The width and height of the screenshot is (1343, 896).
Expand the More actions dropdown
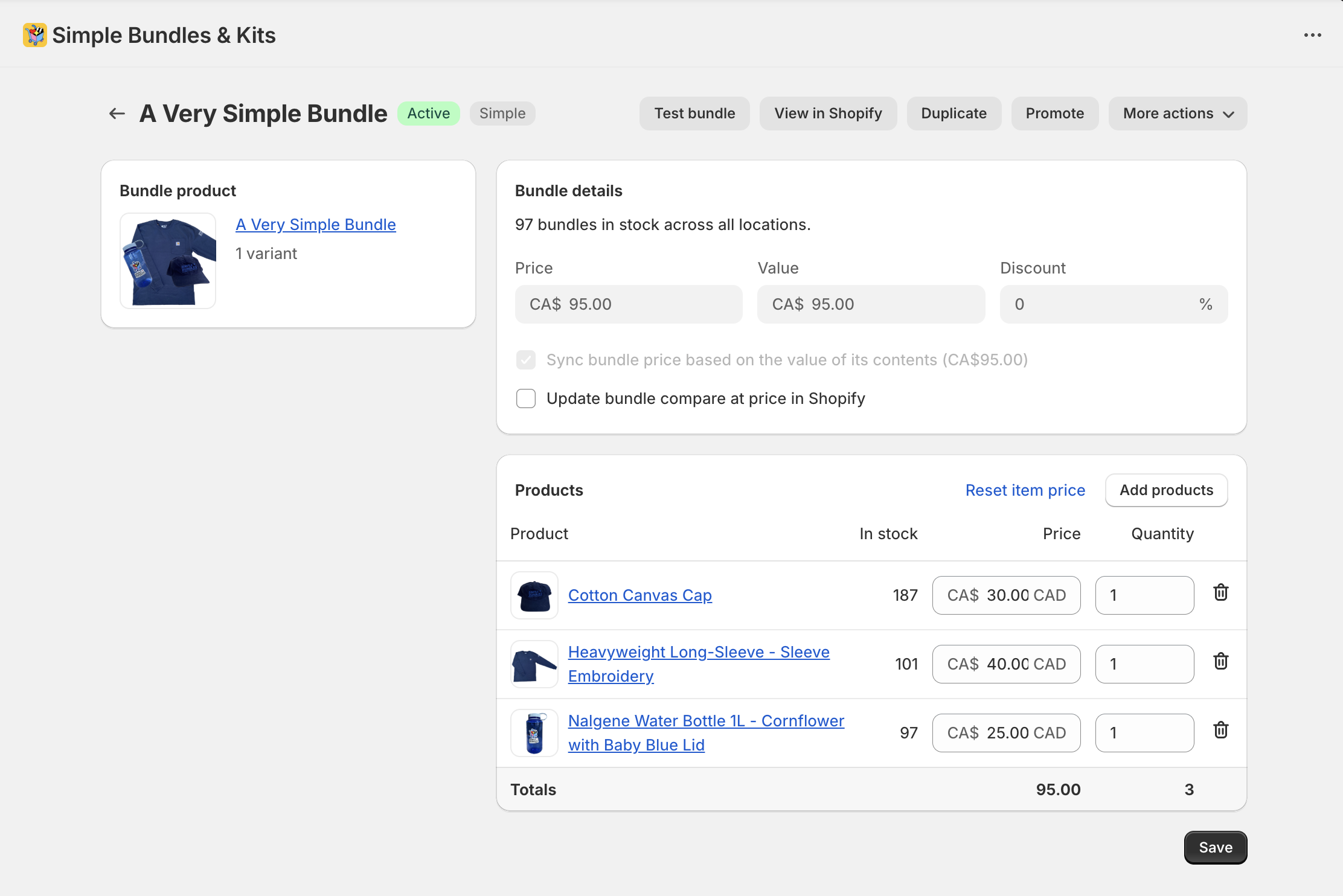[1178, 114]
